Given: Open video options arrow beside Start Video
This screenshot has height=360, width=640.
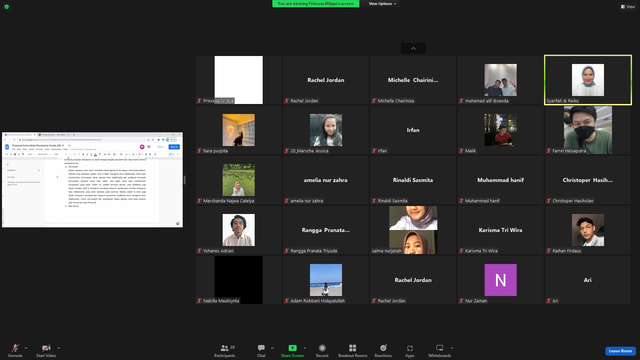Looking at the screenshot, I should coord(59,348).
